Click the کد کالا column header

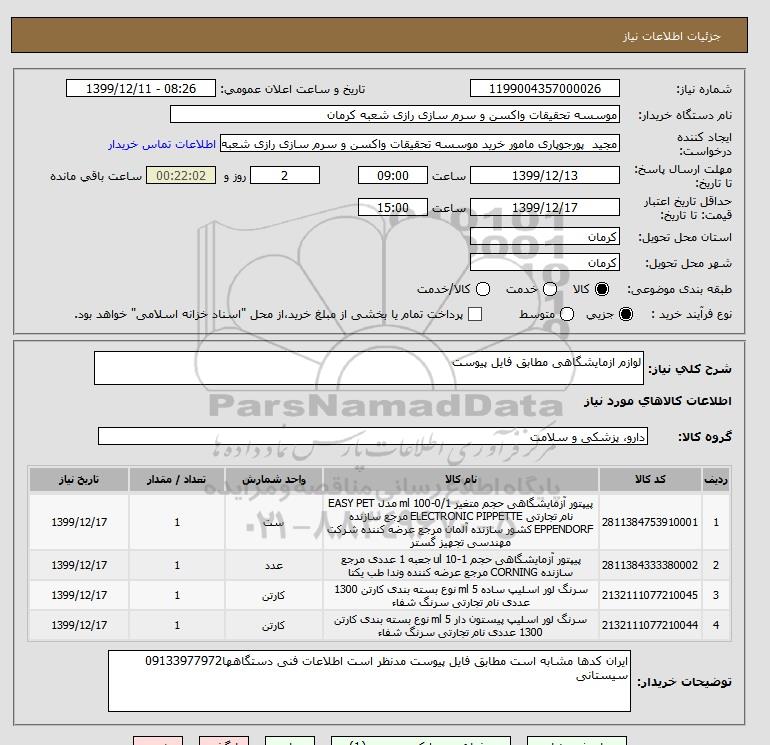pyautogui.click(x=650, y=479)
